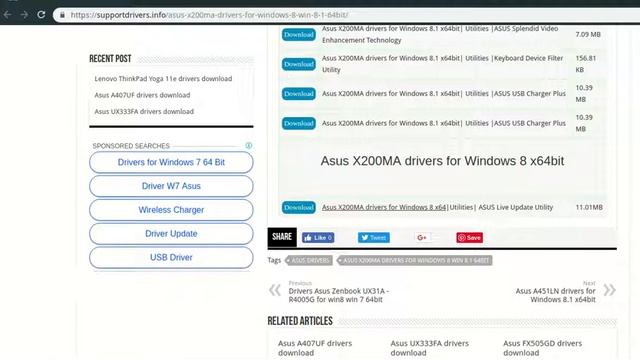The image size is (640, 360).
Task: Go to next post Asus A451LN drivers
Action: tap(555, 295)
